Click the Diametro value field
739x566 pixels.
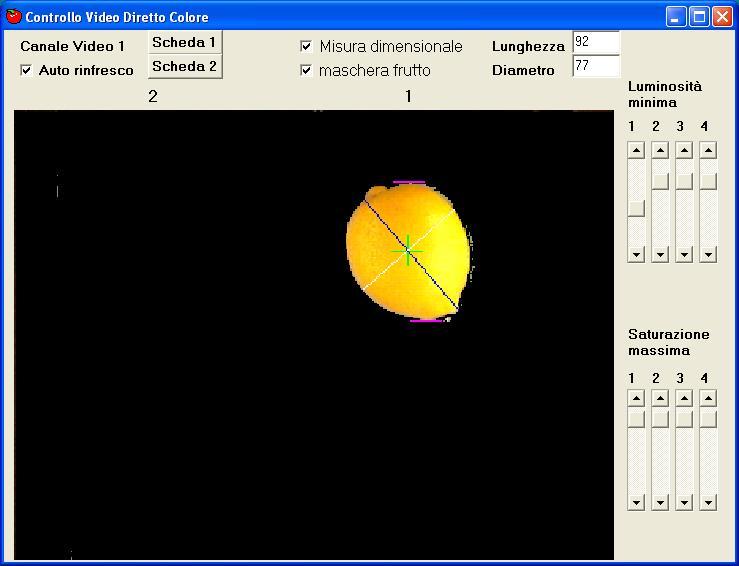(x=595, y=67)
